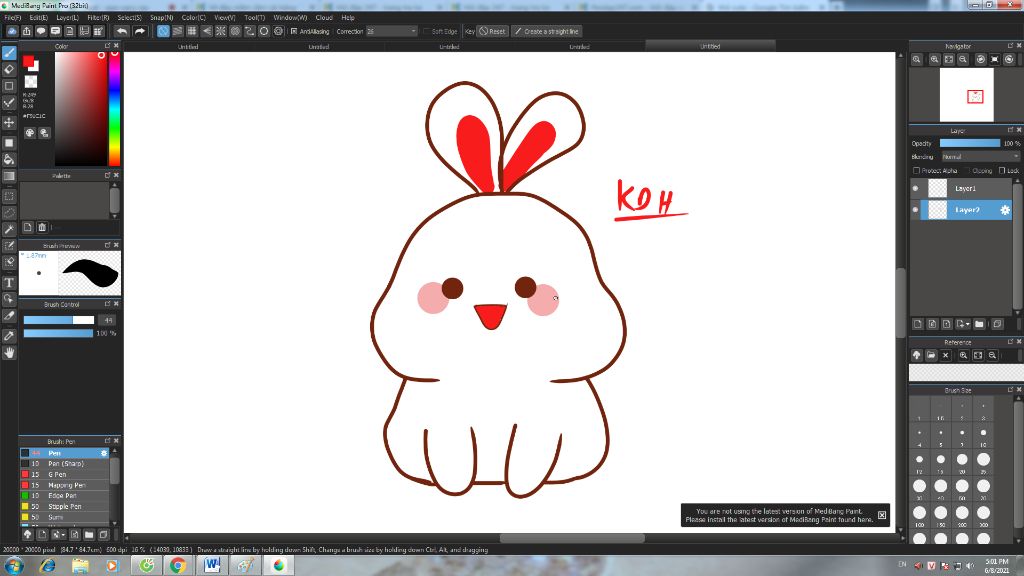Enable the layer Lock checkbox
Screen dimensions: 1024x576
pyautogui.click(x=1002, y=170)
